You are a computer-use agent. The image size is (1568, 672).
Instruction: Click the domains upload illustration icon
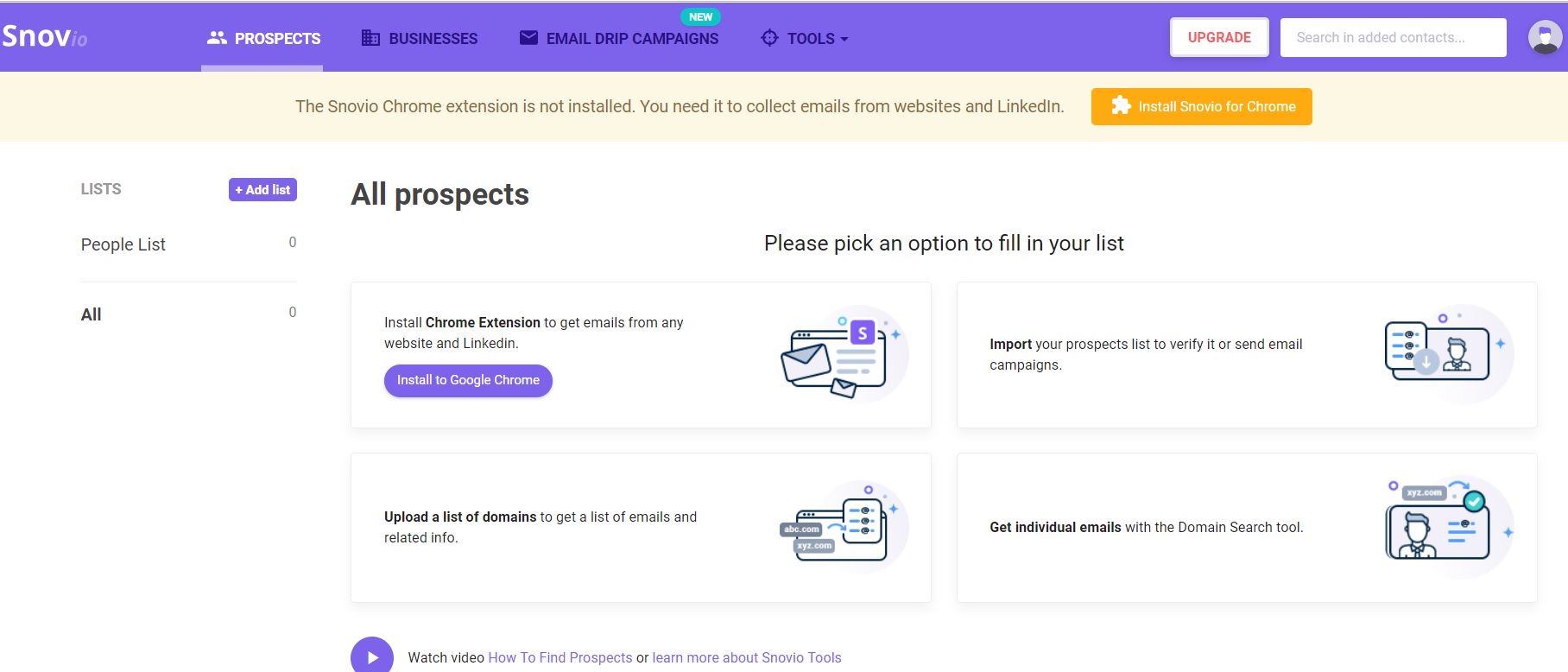click(x=844, y=526)
